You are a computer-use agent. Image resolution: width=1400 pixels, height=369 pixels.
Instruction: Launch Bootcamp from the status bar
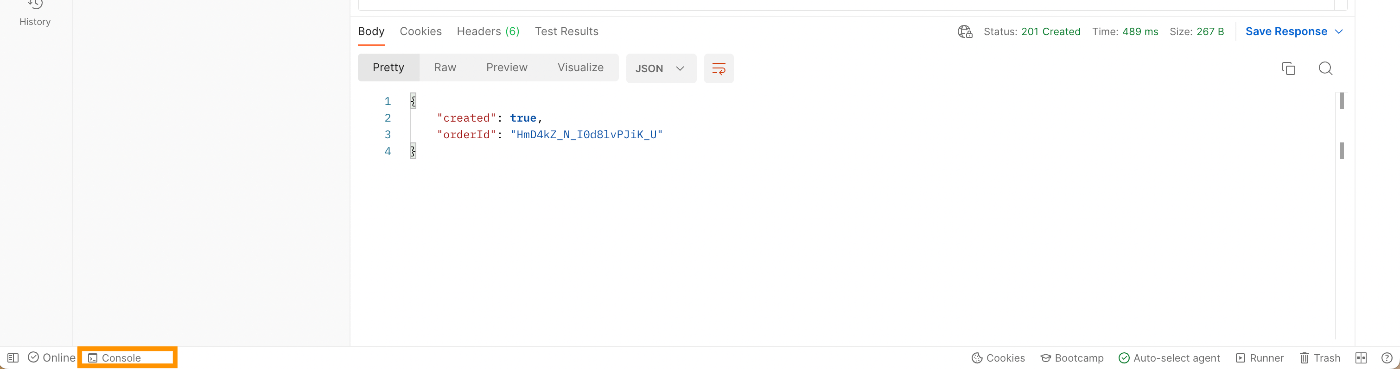pyautogui.click(x=1072, y=358)
